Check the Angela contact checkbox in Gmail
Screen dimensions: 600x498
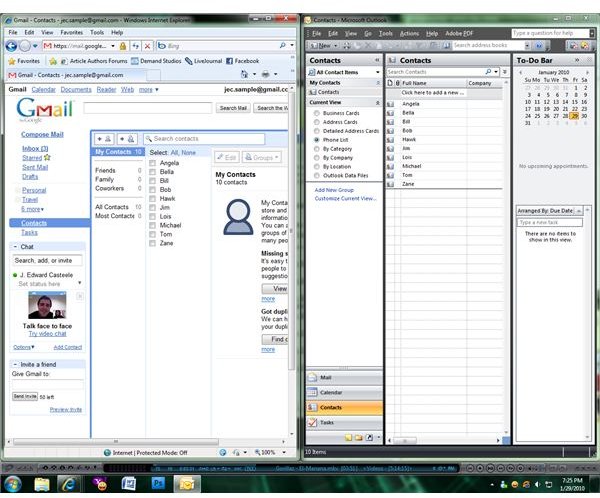tap(152, 163)
